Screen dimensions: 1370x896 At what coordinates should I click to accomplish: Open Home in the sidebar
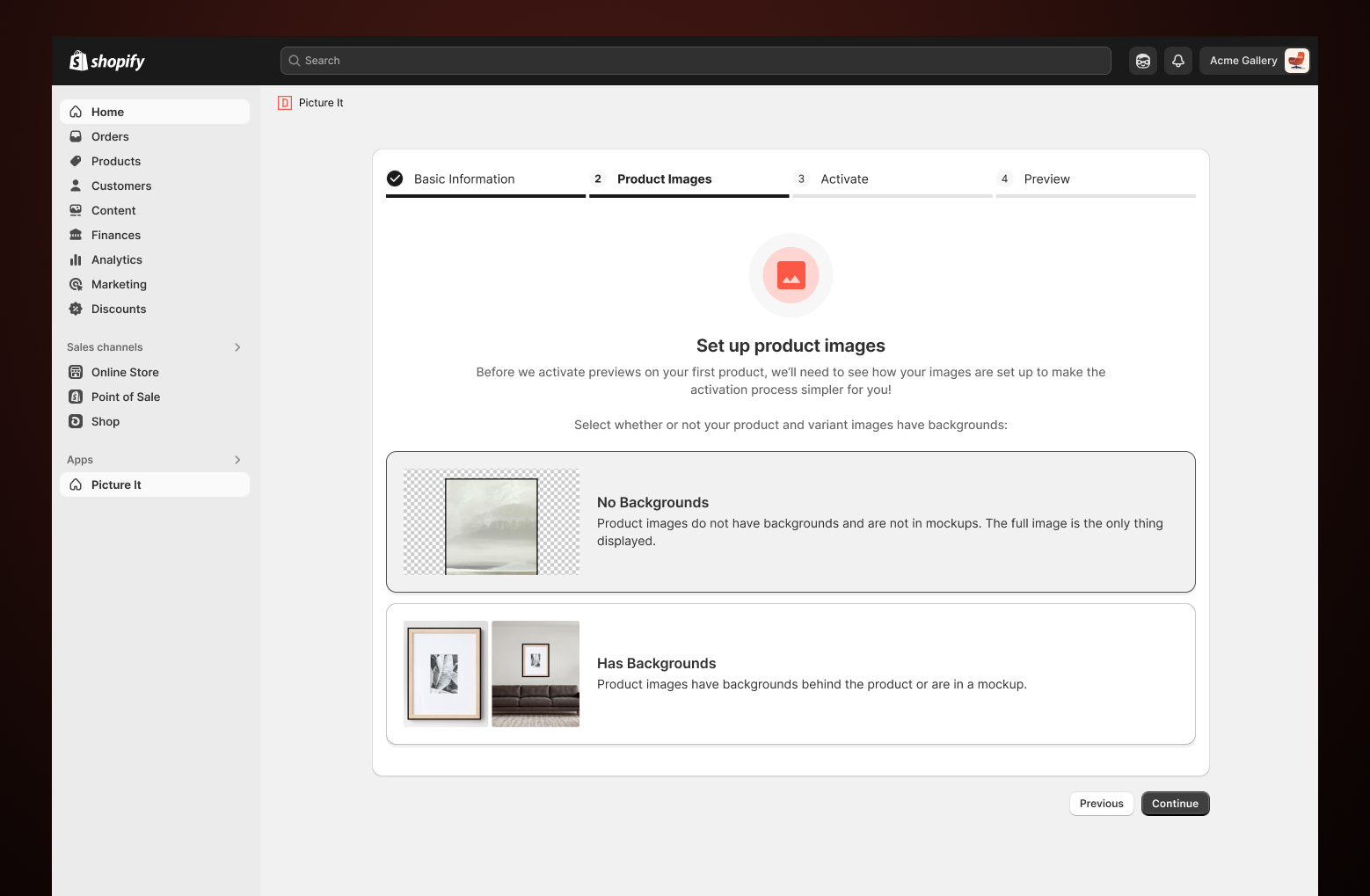pos(155,112)
